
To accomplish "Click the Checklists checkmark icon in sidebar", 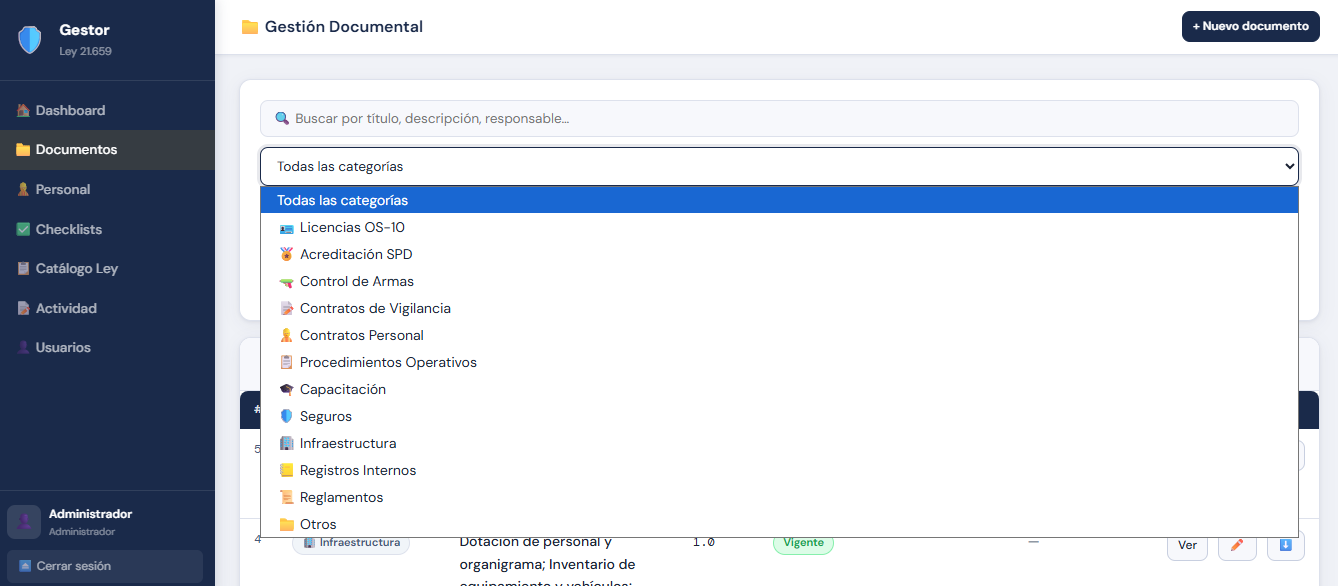I will (x=23, y=229).
